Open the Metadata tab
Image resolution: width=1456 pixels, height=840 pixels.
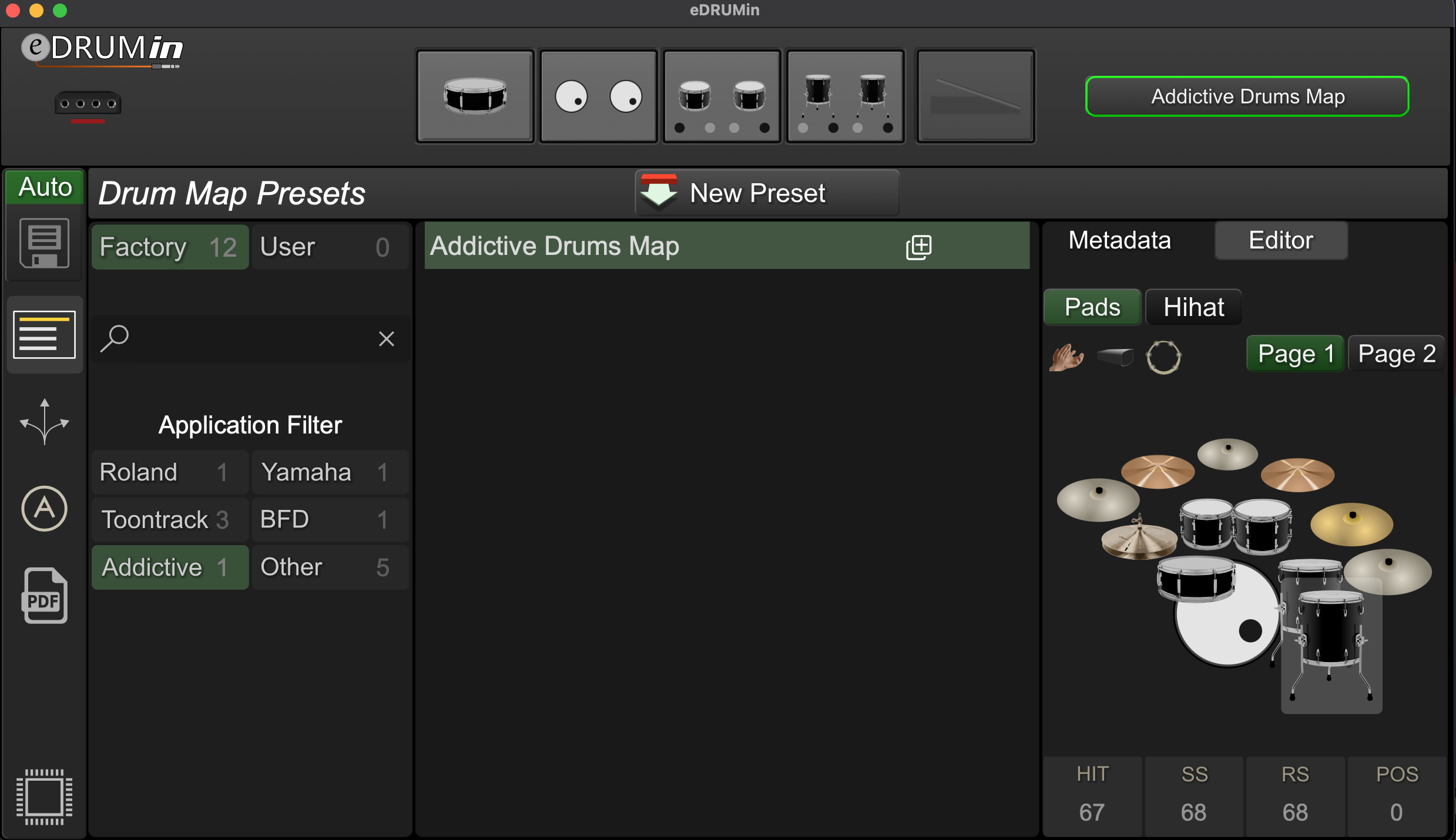click(x=1119, y=240)
